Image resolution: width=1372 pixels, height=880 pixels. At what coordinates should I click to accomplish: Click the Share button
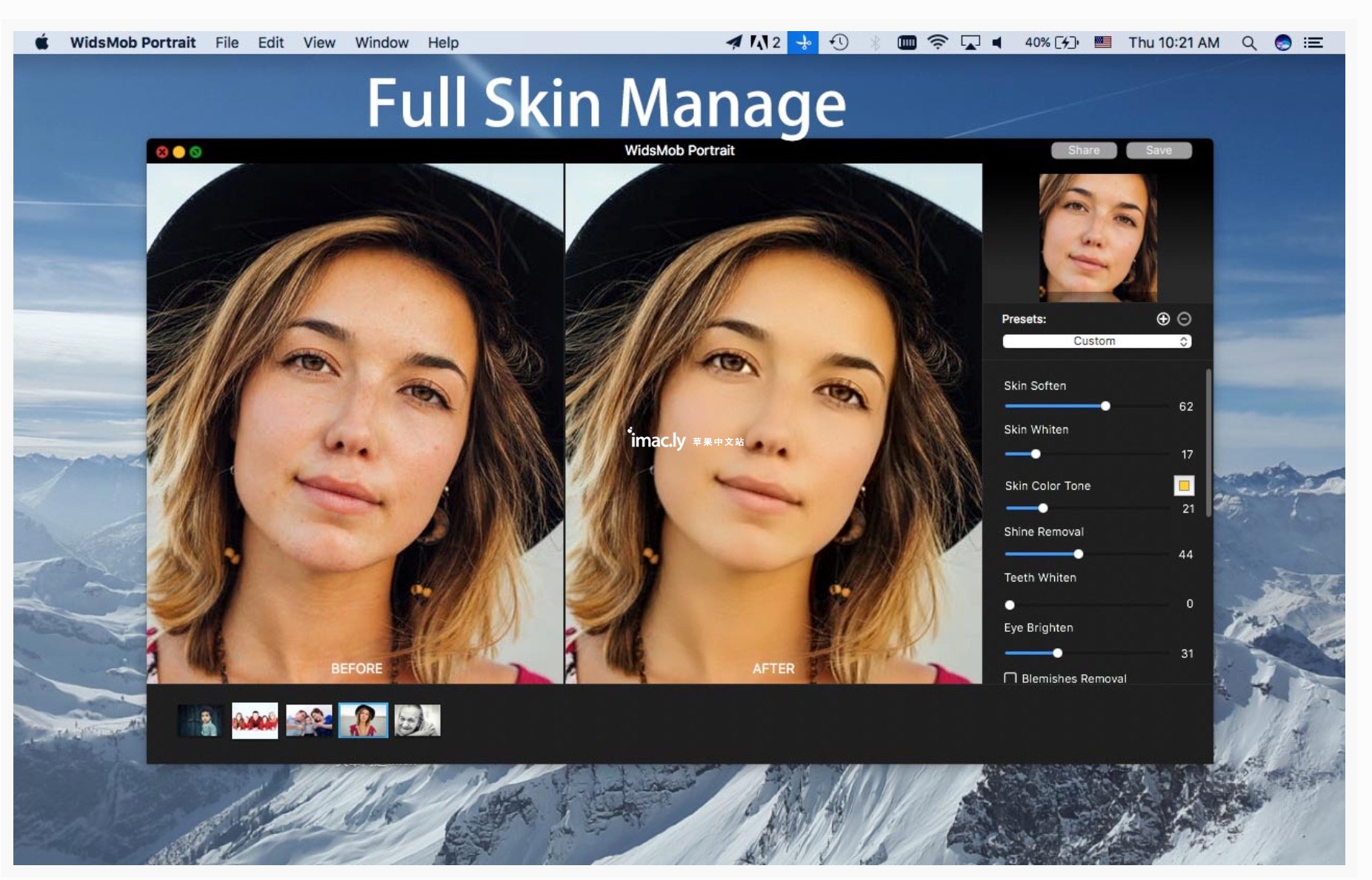pyautogui.click(x=1084, y=150)
